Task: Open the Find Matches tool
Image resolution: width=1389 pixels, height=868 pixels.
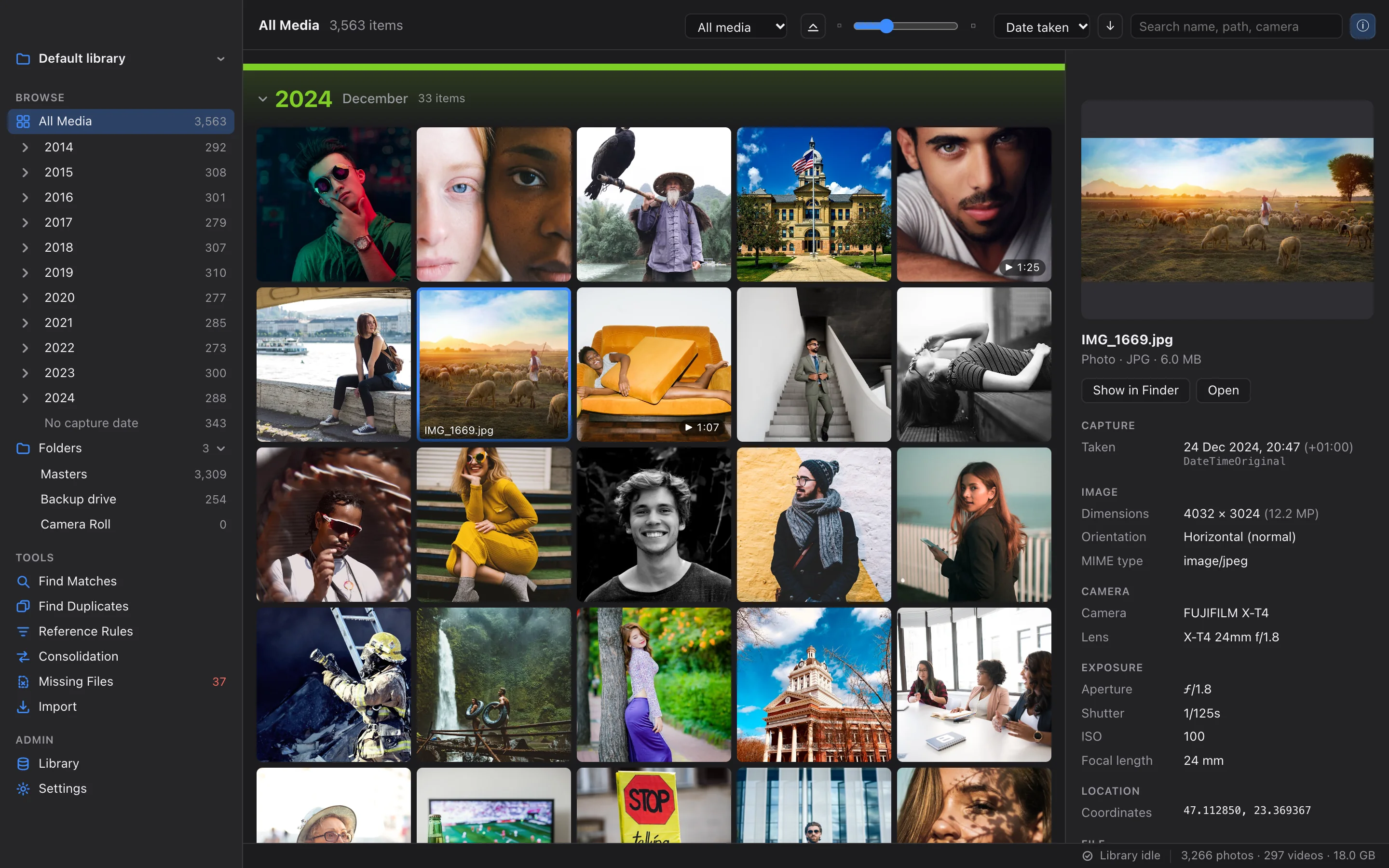Action: [x=121, y=581]
